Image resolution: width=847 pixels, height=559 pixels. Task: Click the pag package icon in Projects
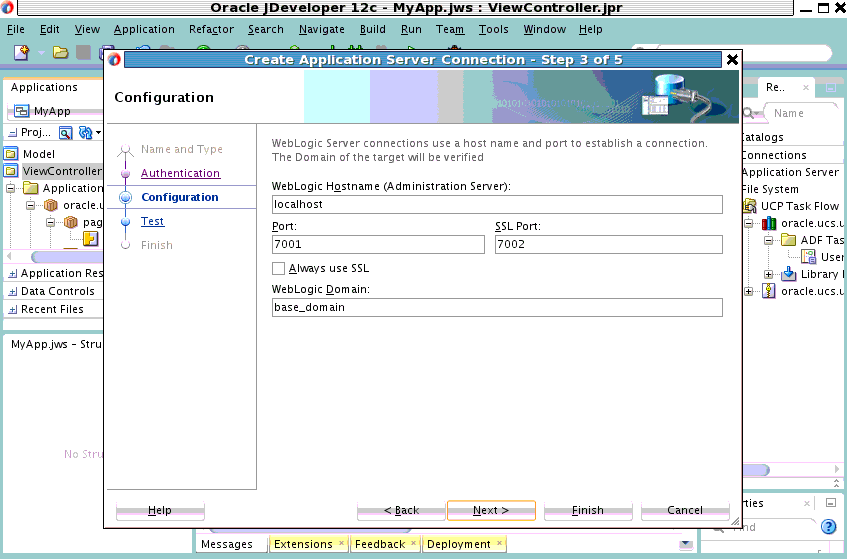71,222
